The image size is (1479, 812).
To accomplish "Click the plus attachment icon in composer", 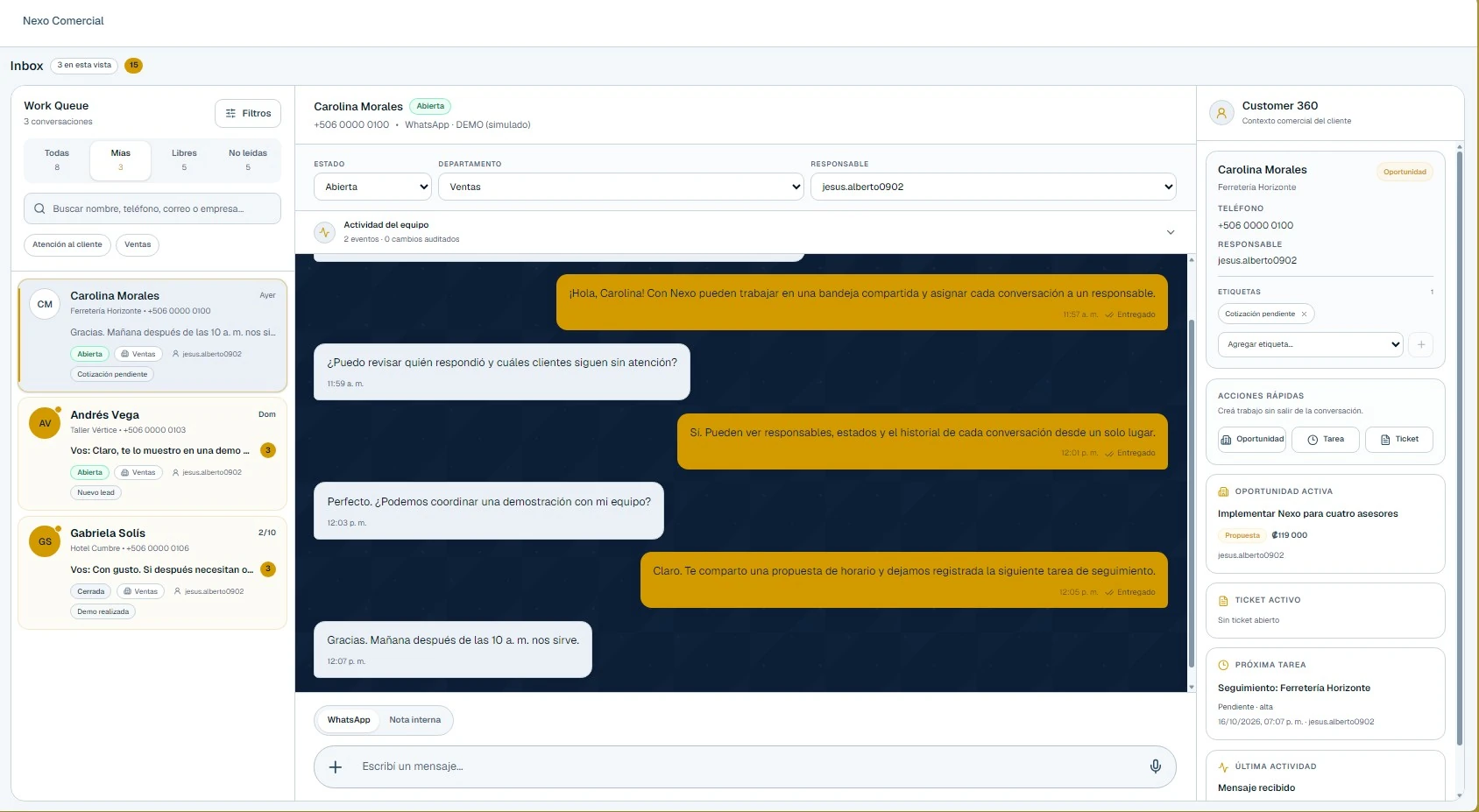I will pyautogui.click(x=336, y=767).
